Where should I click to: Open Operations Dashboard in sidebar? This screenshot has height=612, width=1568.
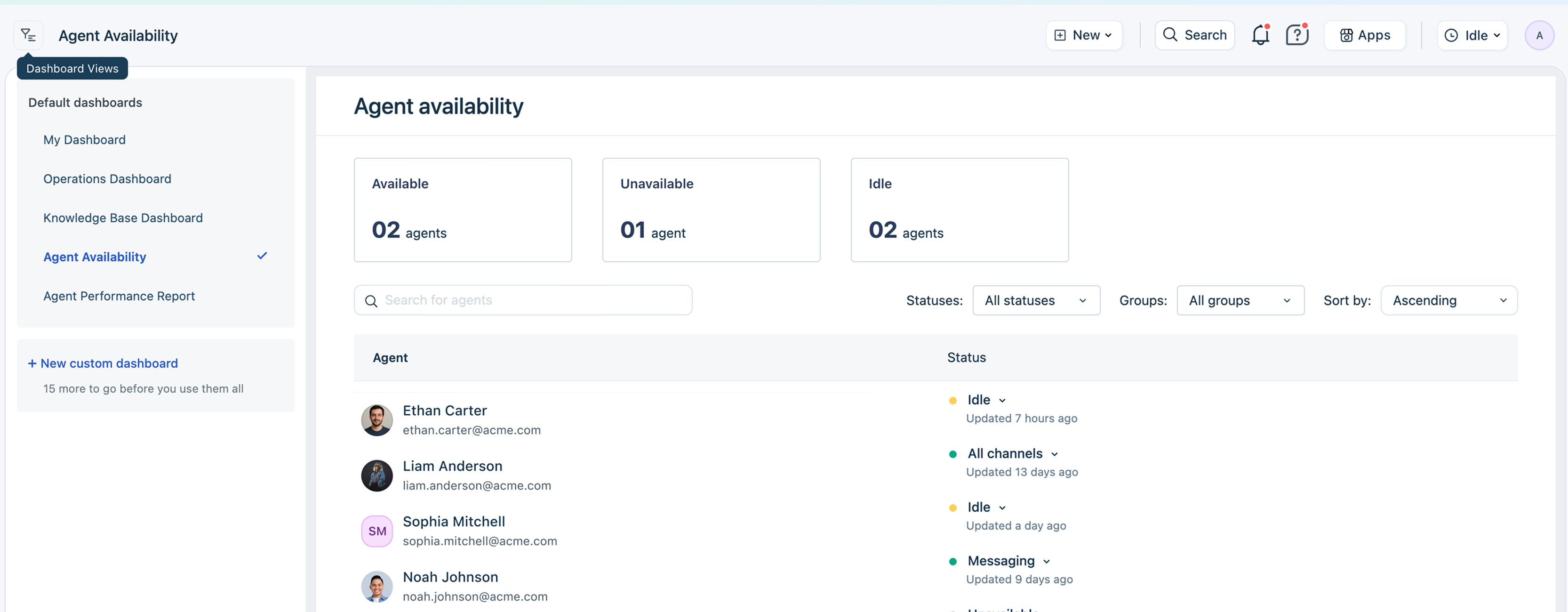click(107, 179)
